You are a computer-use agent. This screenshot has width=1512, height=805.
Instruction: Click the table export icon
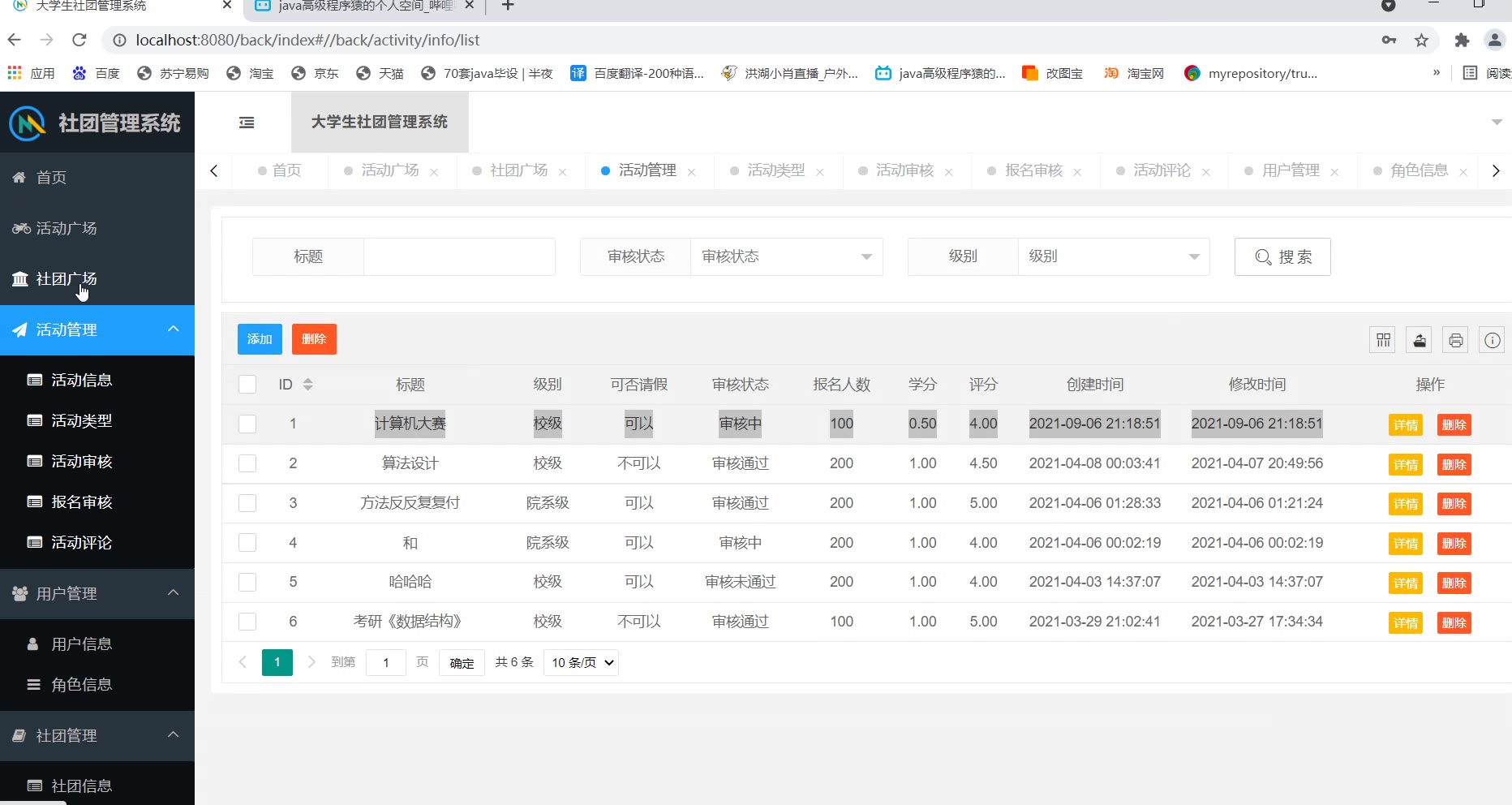click(1420, 340)
